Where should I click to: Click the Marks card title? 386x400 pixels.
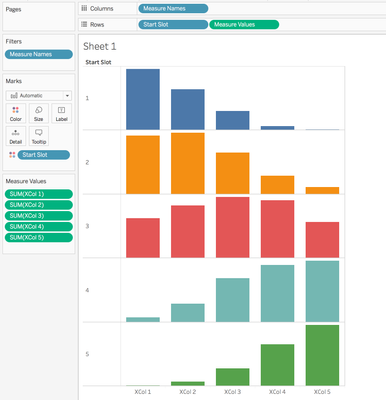tap(14, 81)
